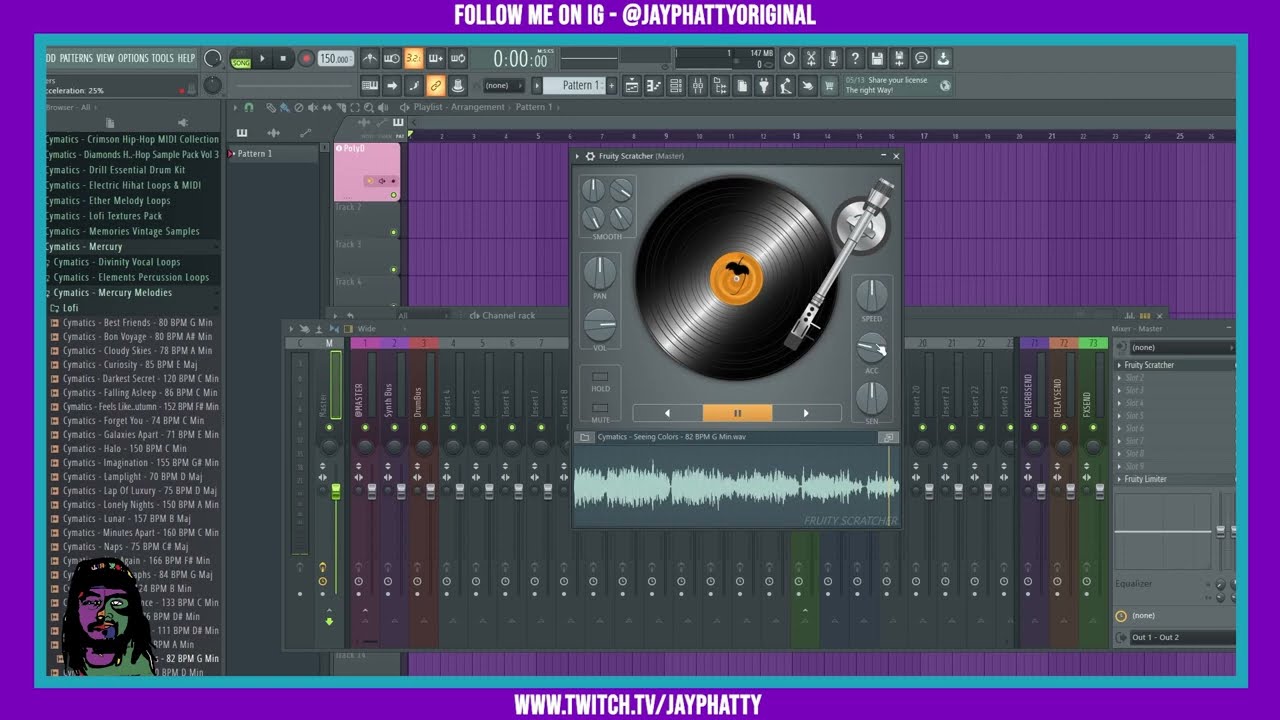Toggle the MUTE switch in Fruity Scratcher
This screenshot has height=720, width=1280.
pyautogui.click(x=600, y=408)
